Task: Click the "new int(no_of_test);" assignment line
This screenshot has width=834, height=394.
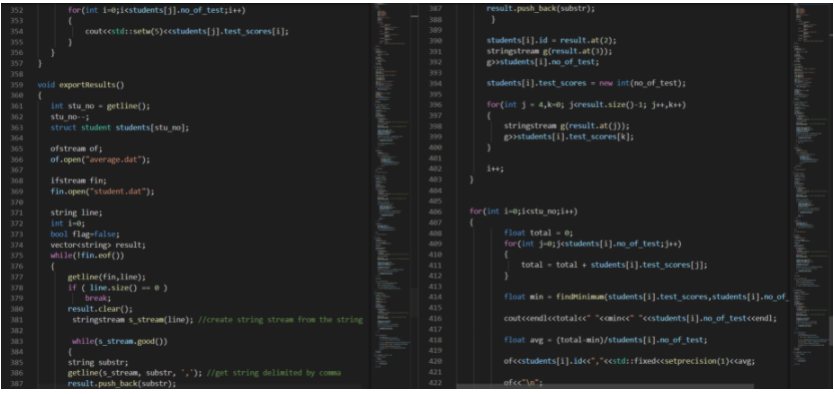Action: 587,83
